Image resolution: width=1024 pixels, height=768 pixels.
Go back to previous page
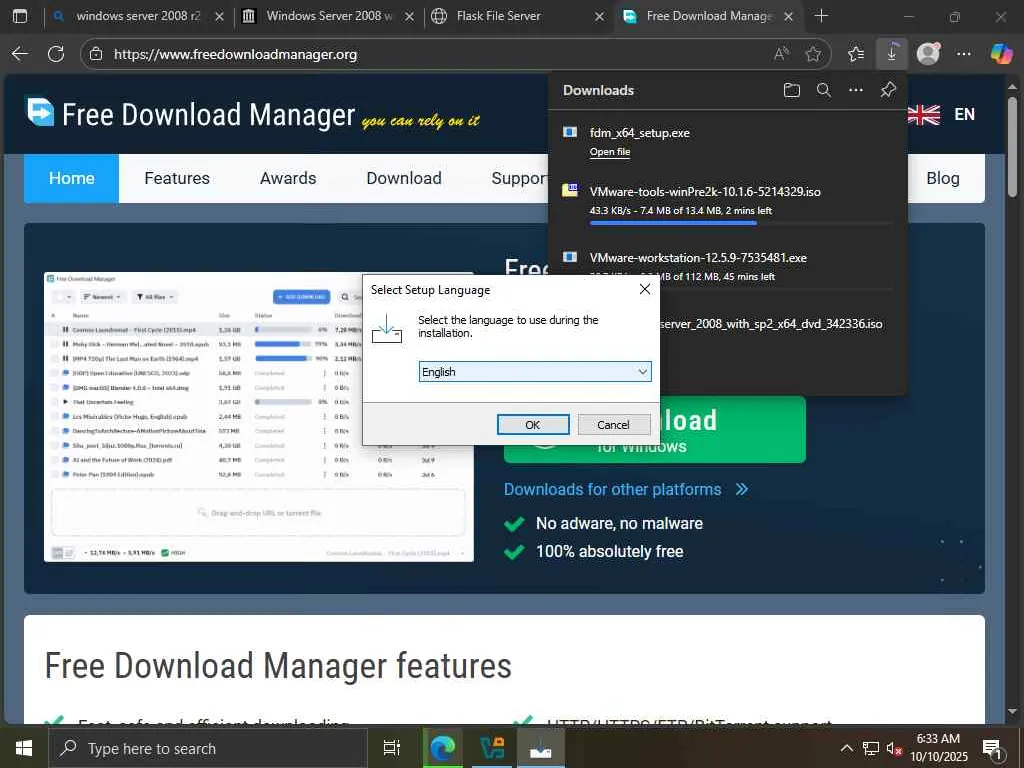pos(20,54)
